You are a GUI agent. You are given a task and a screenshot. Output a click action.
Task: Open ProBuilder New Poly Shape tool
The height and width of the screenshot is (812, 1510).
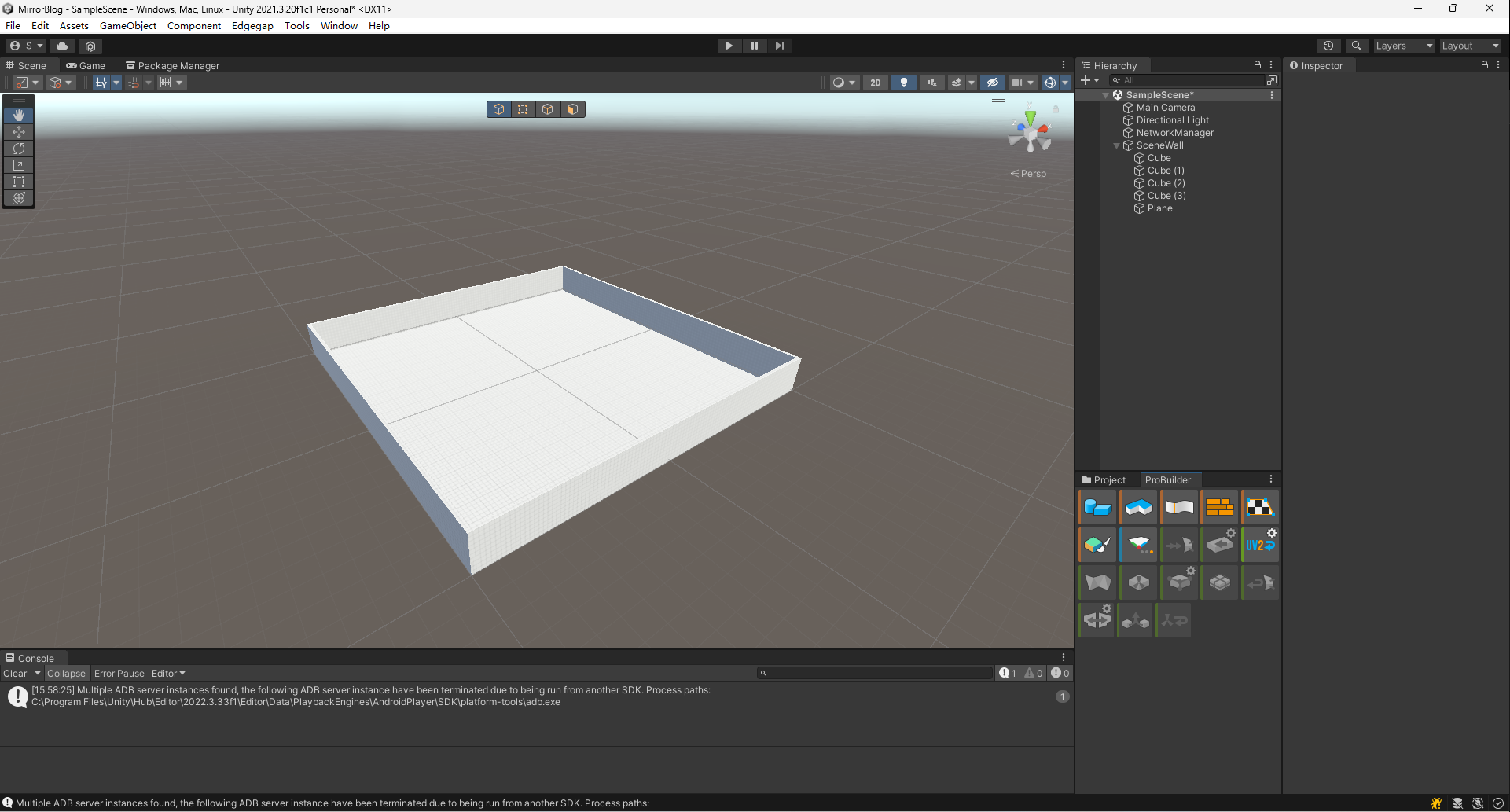(x=1138, y=507)
